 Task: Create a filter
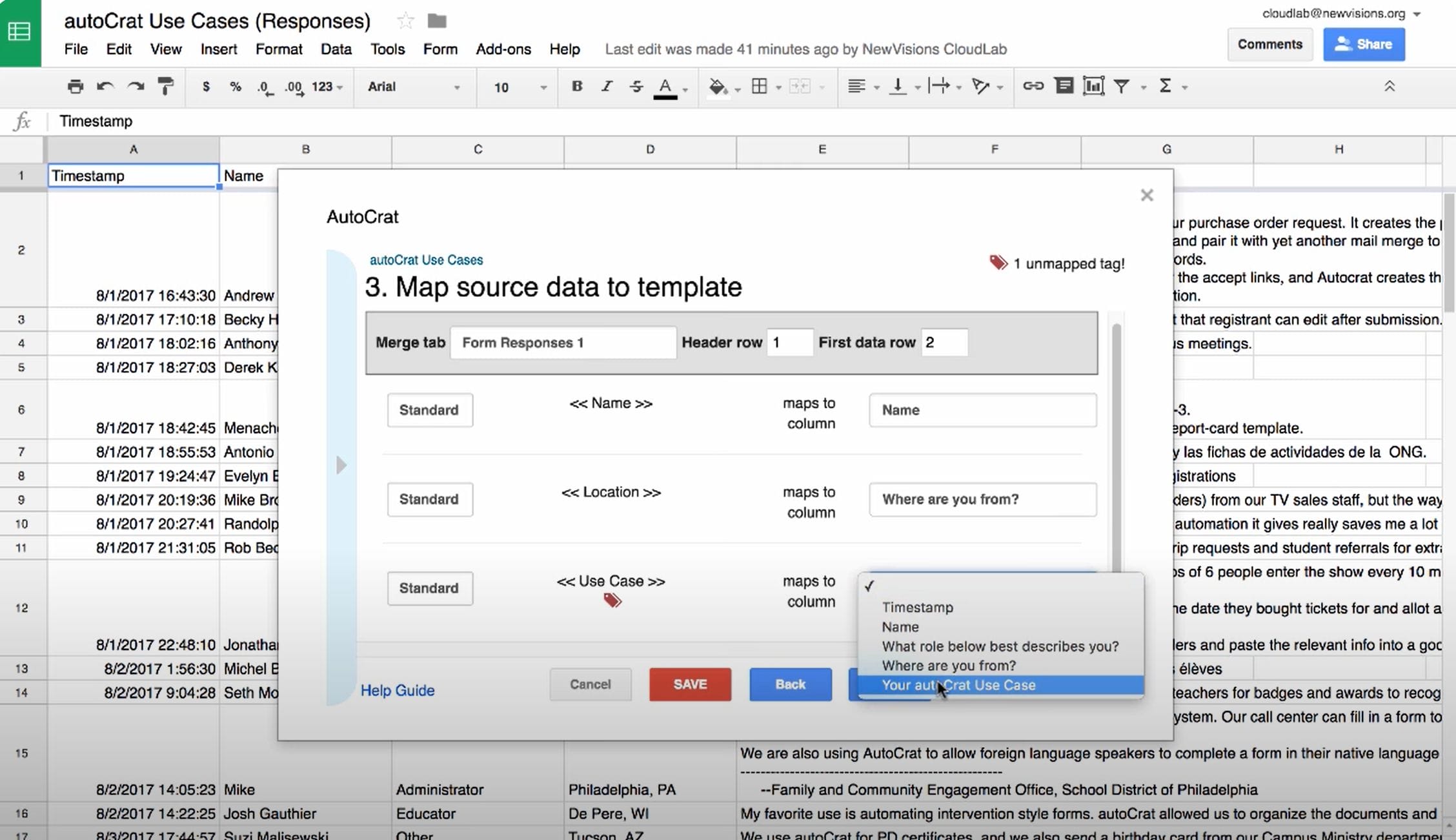1124,86
